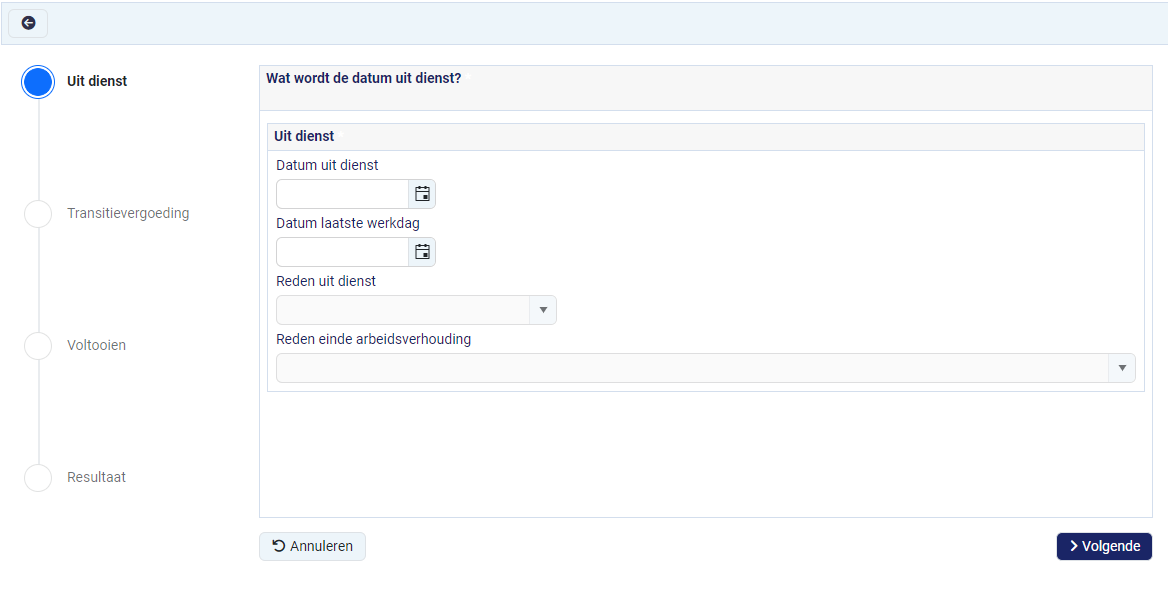Go to Transitievergoeding step label

pos(128,213)
